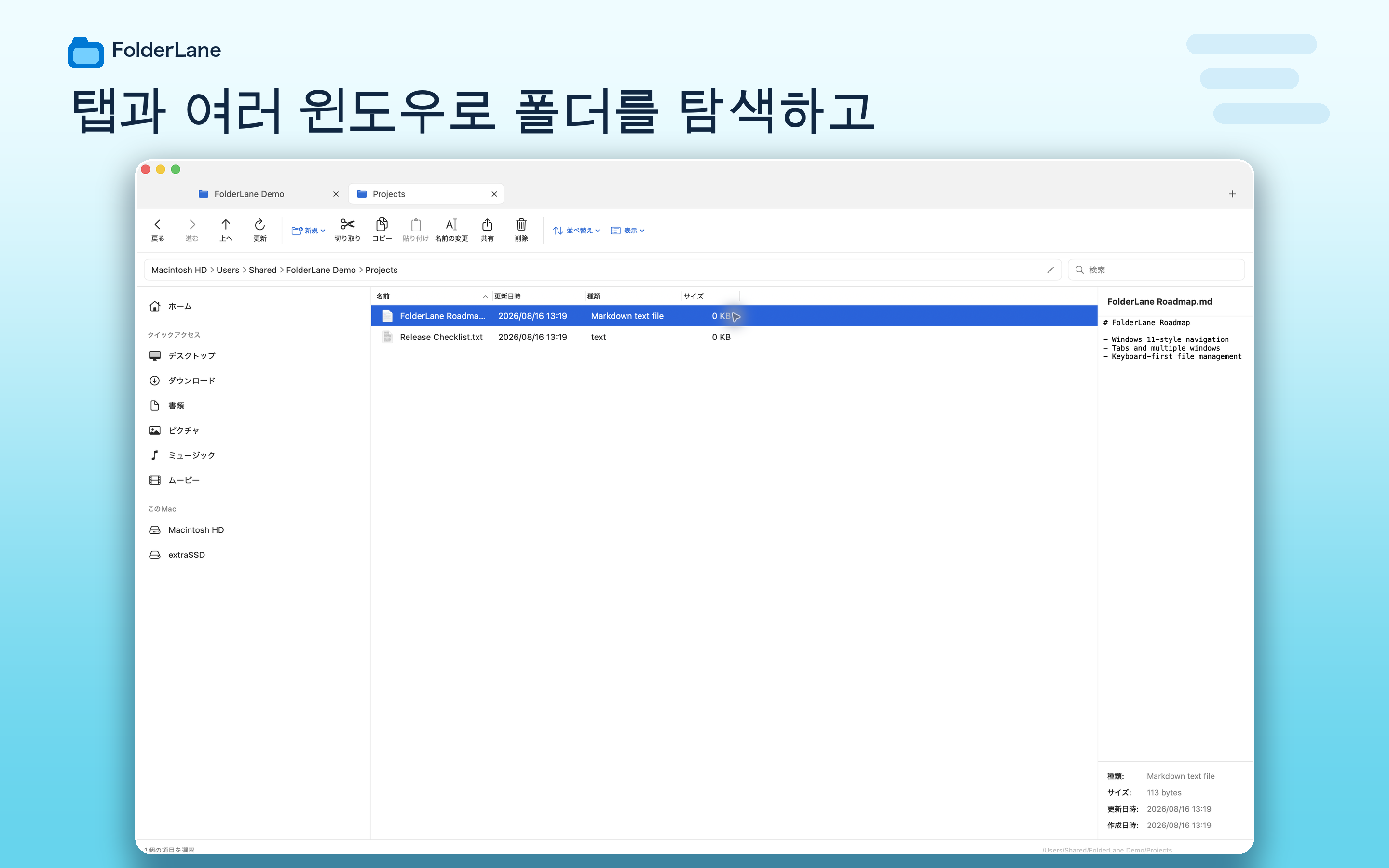Close the Projects tab
The image size is (1389, 868).
tap(494, 194)
